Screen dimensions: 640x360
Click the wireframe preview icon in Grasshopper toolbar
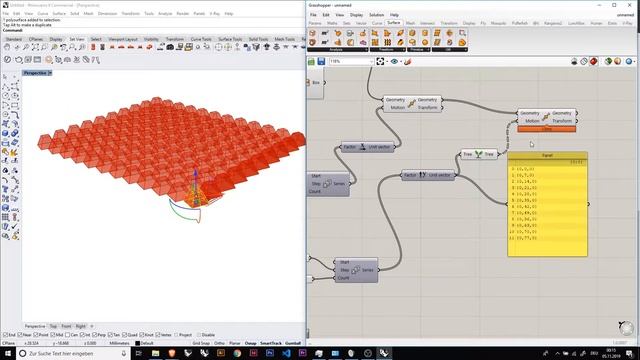pos(584,61)
